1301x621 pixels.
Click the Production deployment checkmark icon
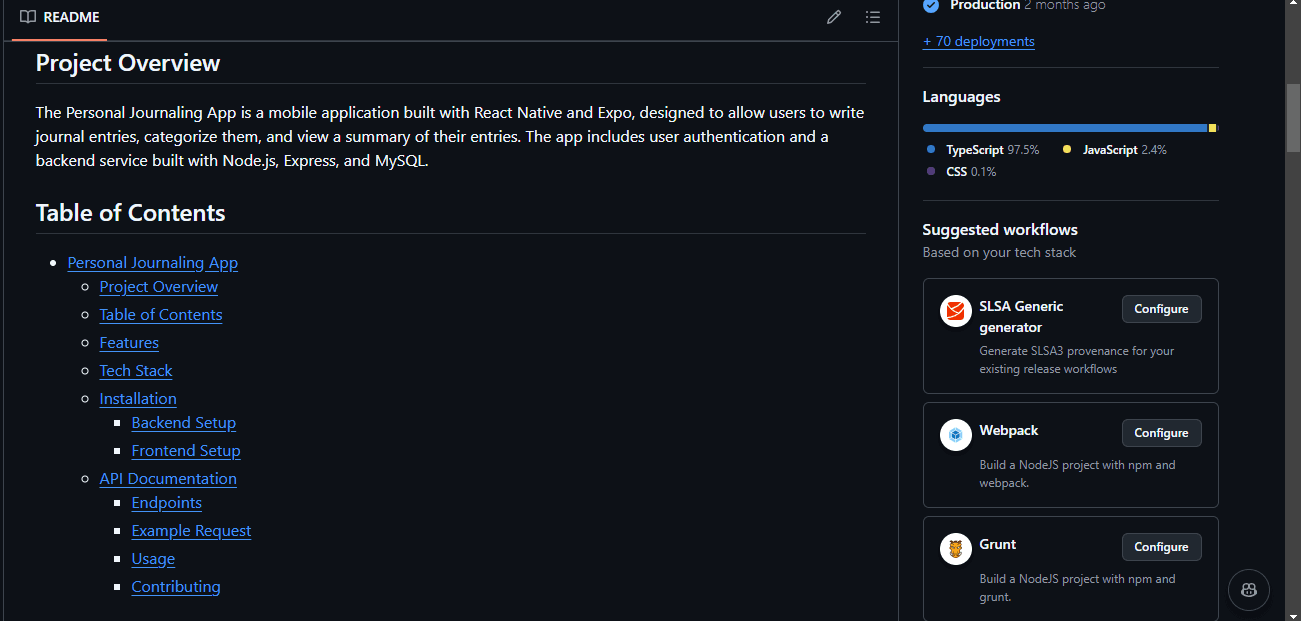tap(931, 6)
